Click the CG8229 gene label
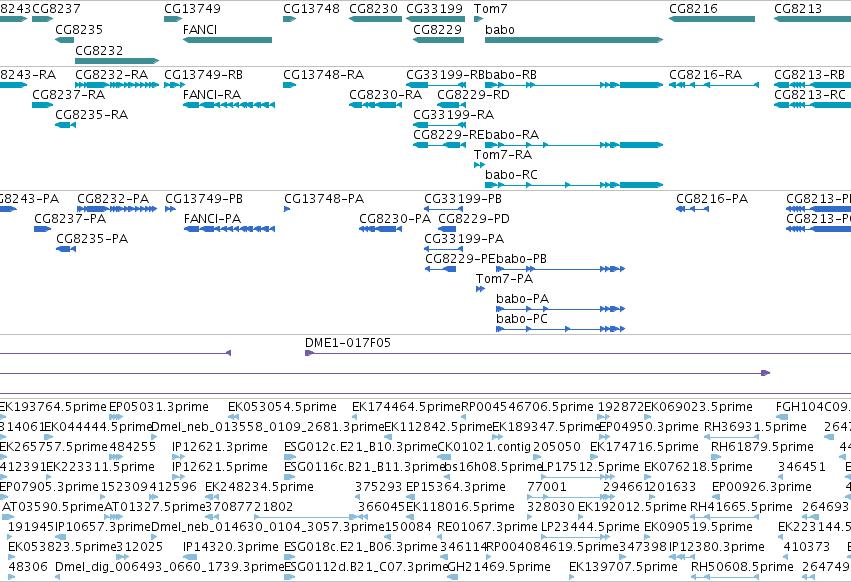This screenshot has height=582, width=851. click(x=437, y=29)
